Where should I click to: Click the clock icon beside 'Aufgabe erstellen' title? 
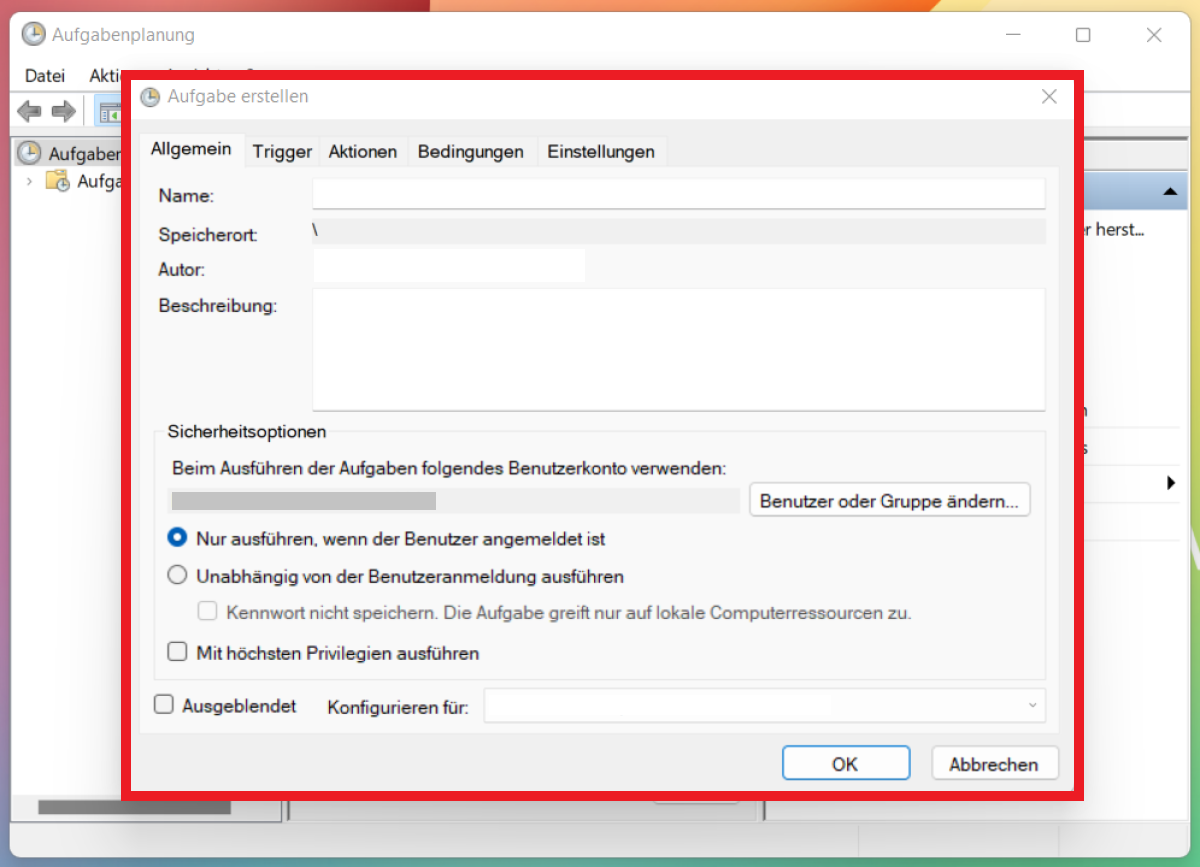coord(150,97)
